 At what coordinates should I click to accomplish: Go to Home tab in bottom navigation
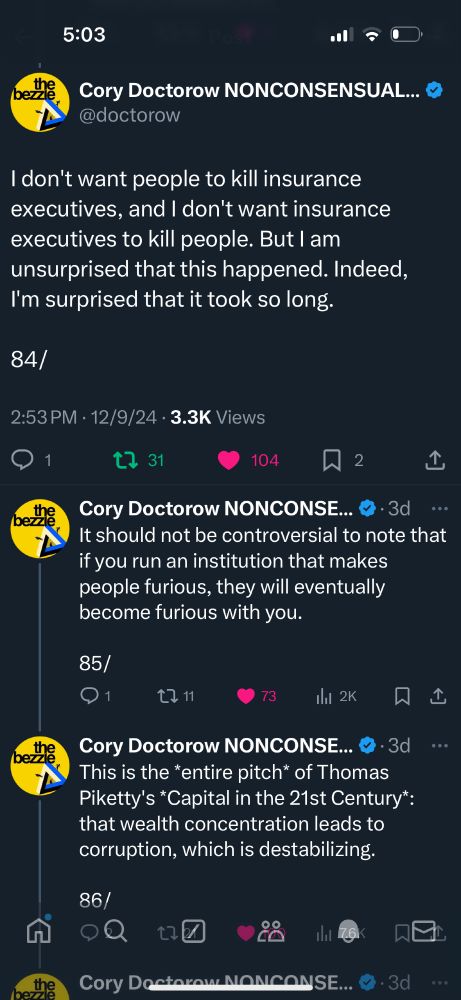[x=38, y=932]
